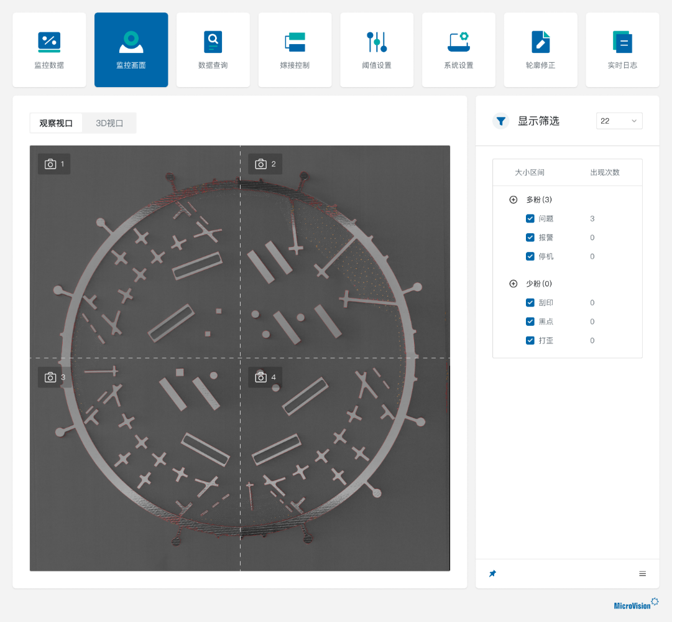Uncheck the 问题 checkbox
Viewport: 673px width, 622px height.
click(530, 219)
